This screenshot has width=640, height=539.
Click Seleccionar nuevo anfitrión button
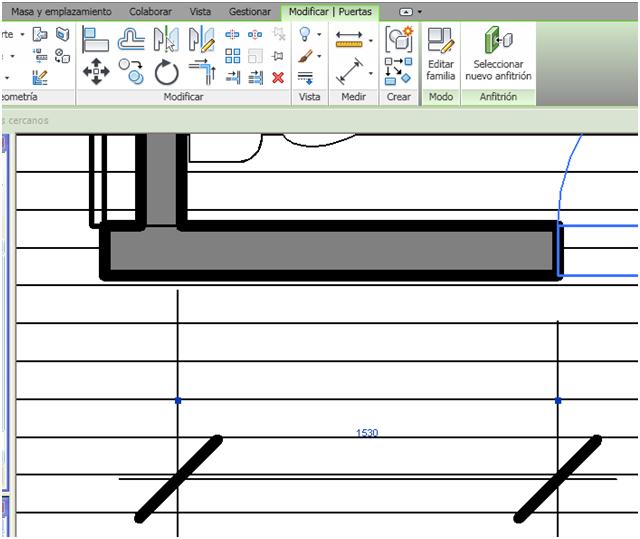498,55
